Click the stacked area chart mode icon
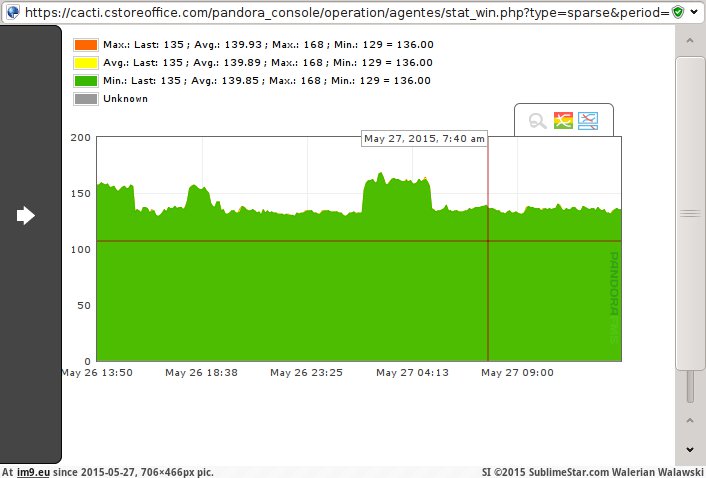 (563, 121)
